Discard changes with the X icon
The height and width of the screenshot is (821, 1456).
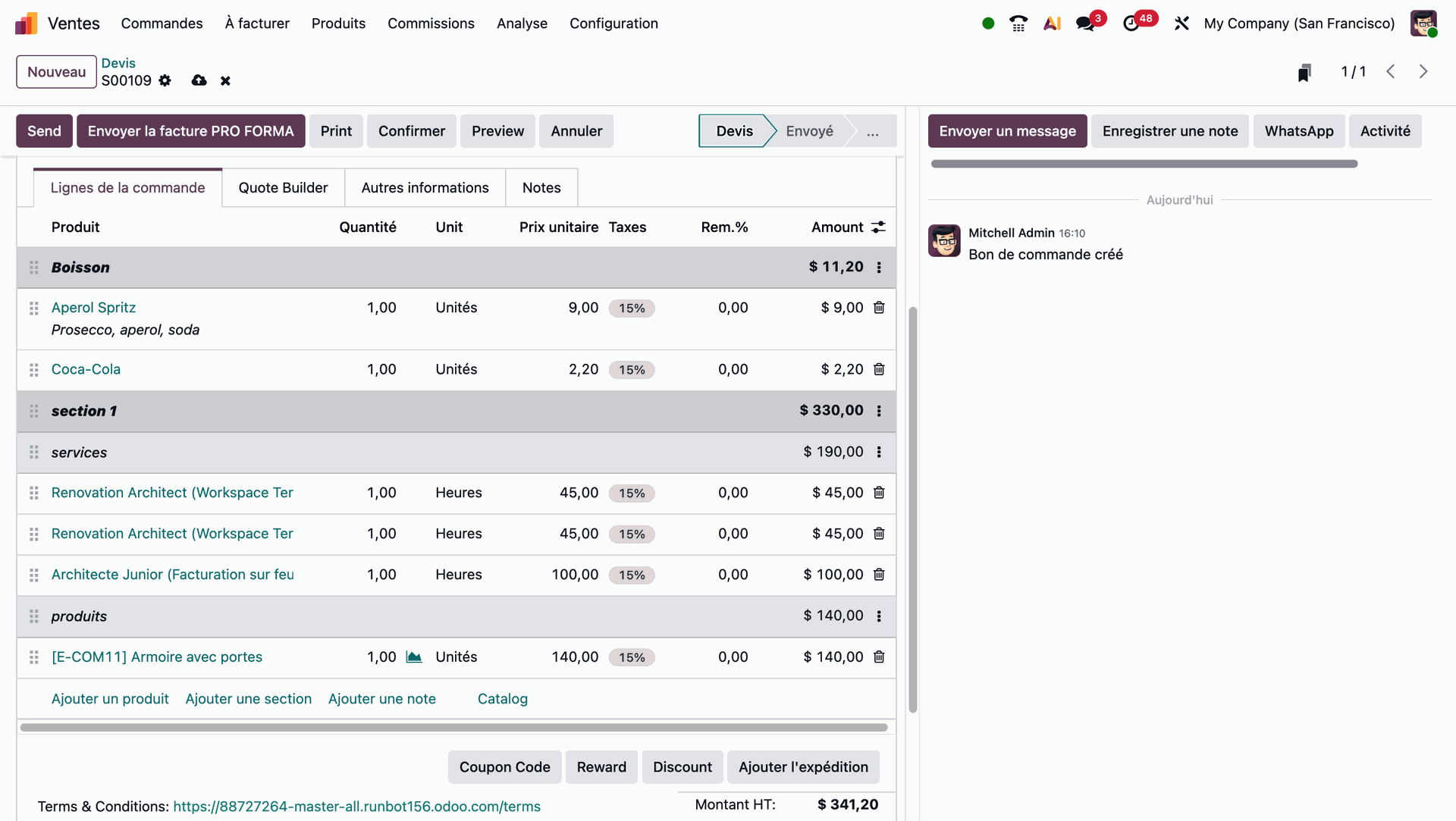click(225, 80)
